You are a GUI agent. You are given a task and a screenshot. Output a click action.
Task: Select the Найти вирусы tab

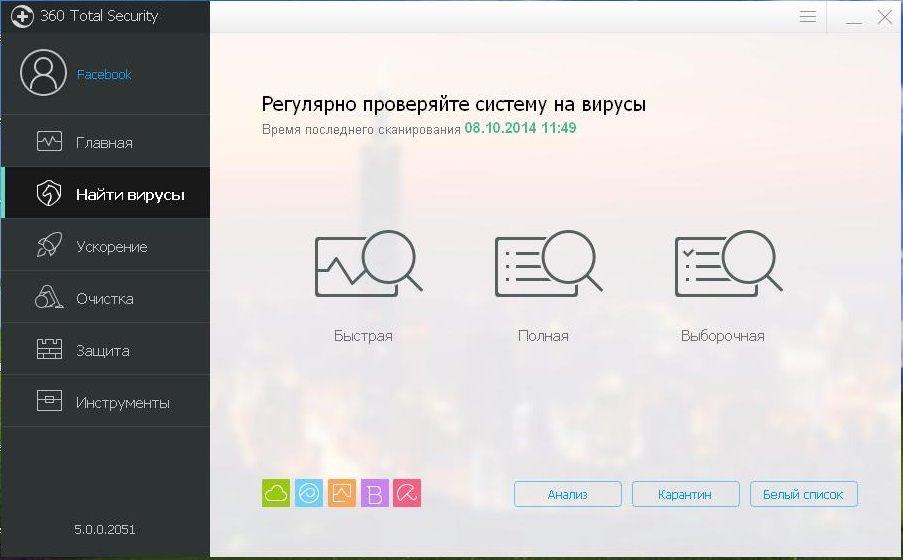(x=105, y=193)
